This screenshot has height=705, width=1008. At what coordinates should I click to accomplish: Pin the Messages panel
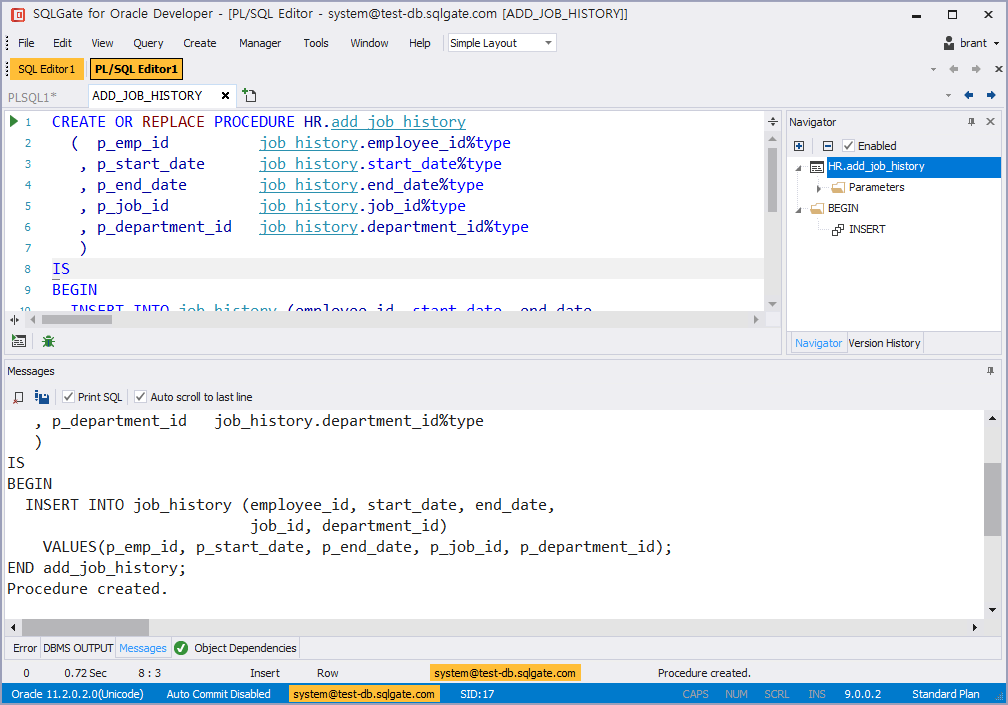point(991,371)
